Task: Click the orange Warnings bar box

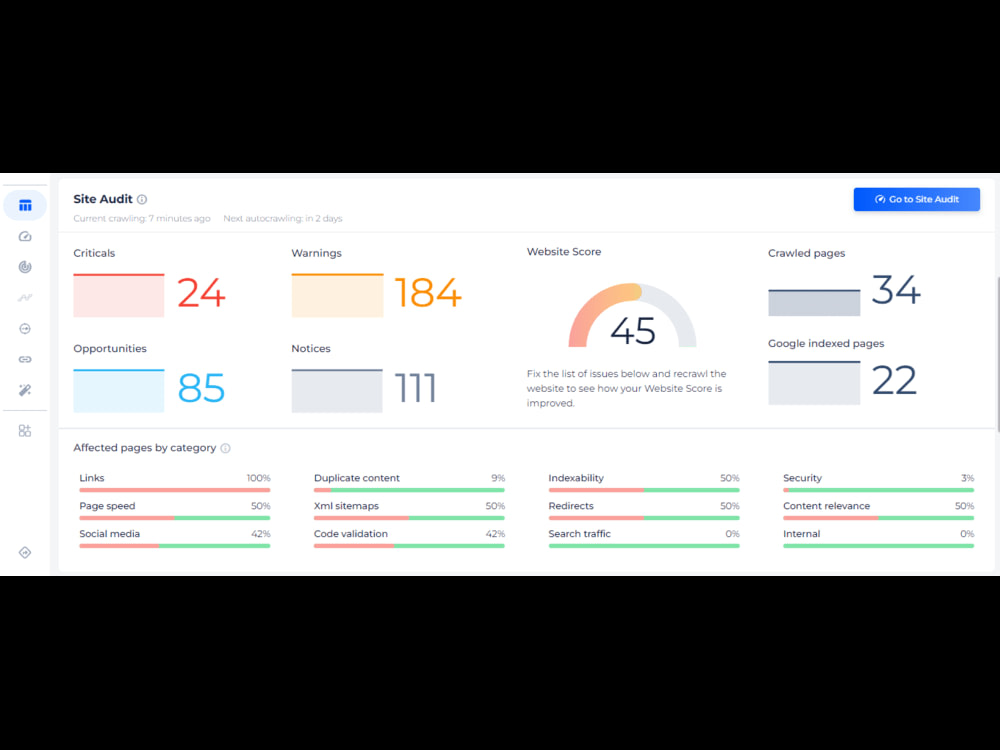Action: click(337, 295)
